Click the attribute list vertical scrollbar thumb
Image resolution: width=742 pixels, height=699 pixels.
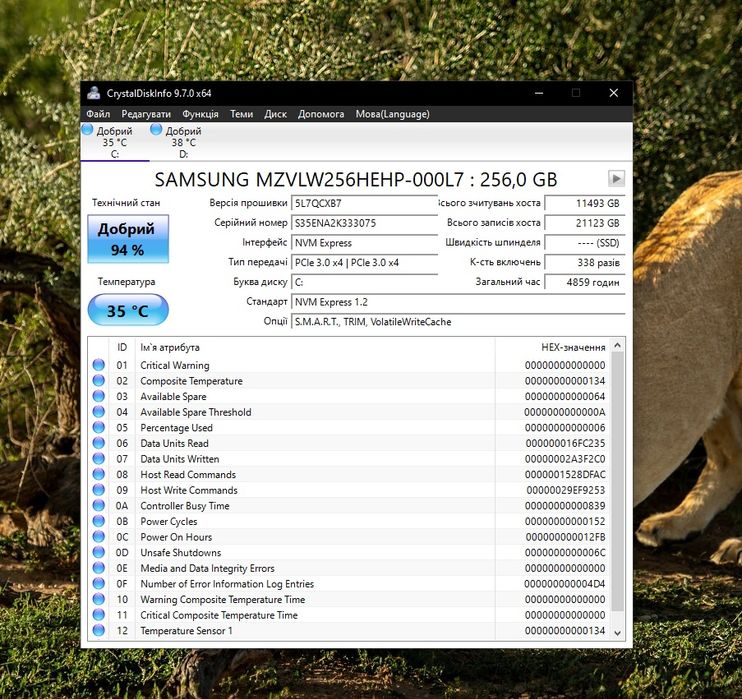(x=617, y=481)
